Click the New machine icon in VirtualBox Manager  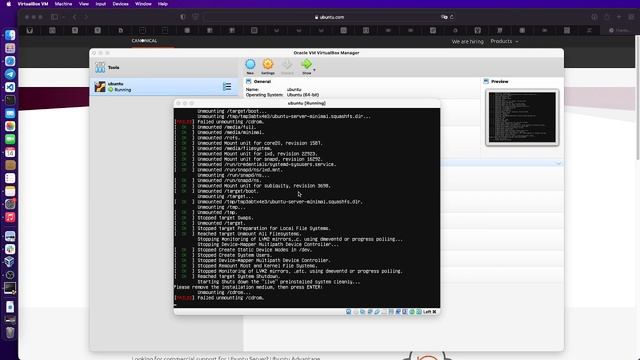pyautogui.click(x=250, y=64)
